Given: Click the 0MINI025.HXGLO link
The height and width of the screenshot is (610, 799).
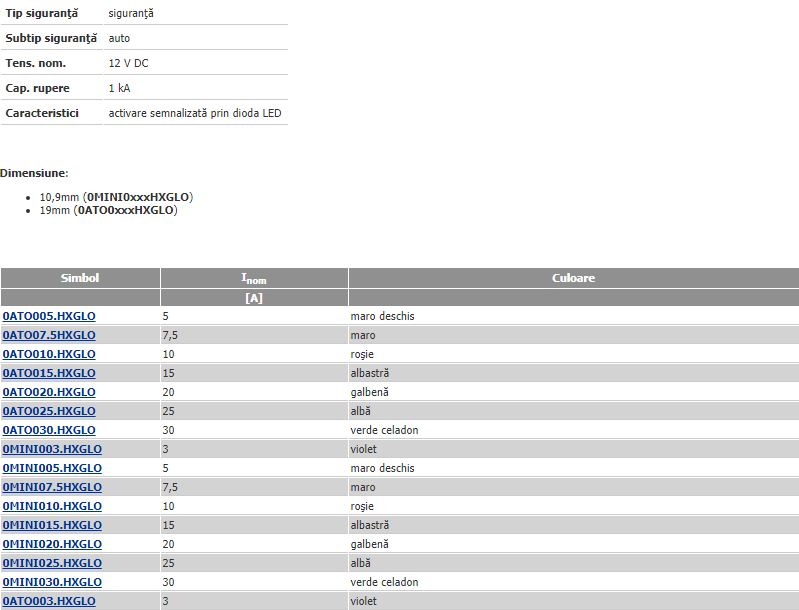Looking at the screenshot, I should (52, 563).
